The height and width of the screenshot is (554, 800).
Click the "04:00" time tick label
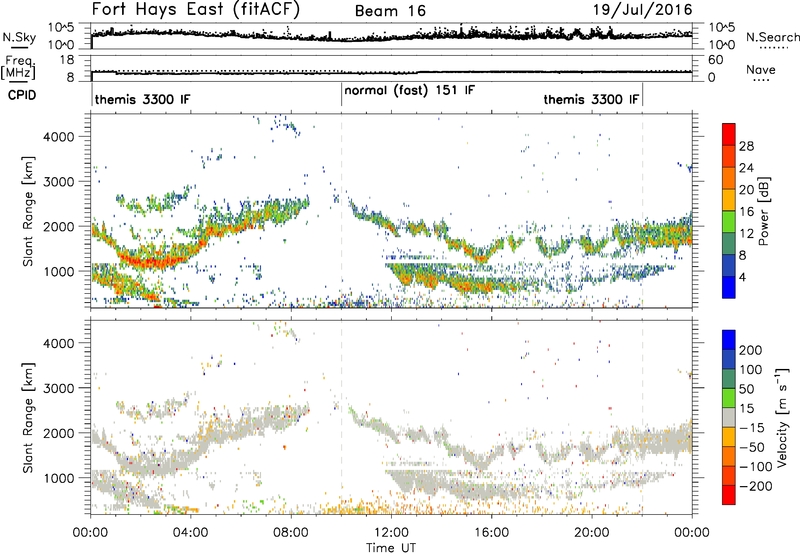[x=190, y=533]
